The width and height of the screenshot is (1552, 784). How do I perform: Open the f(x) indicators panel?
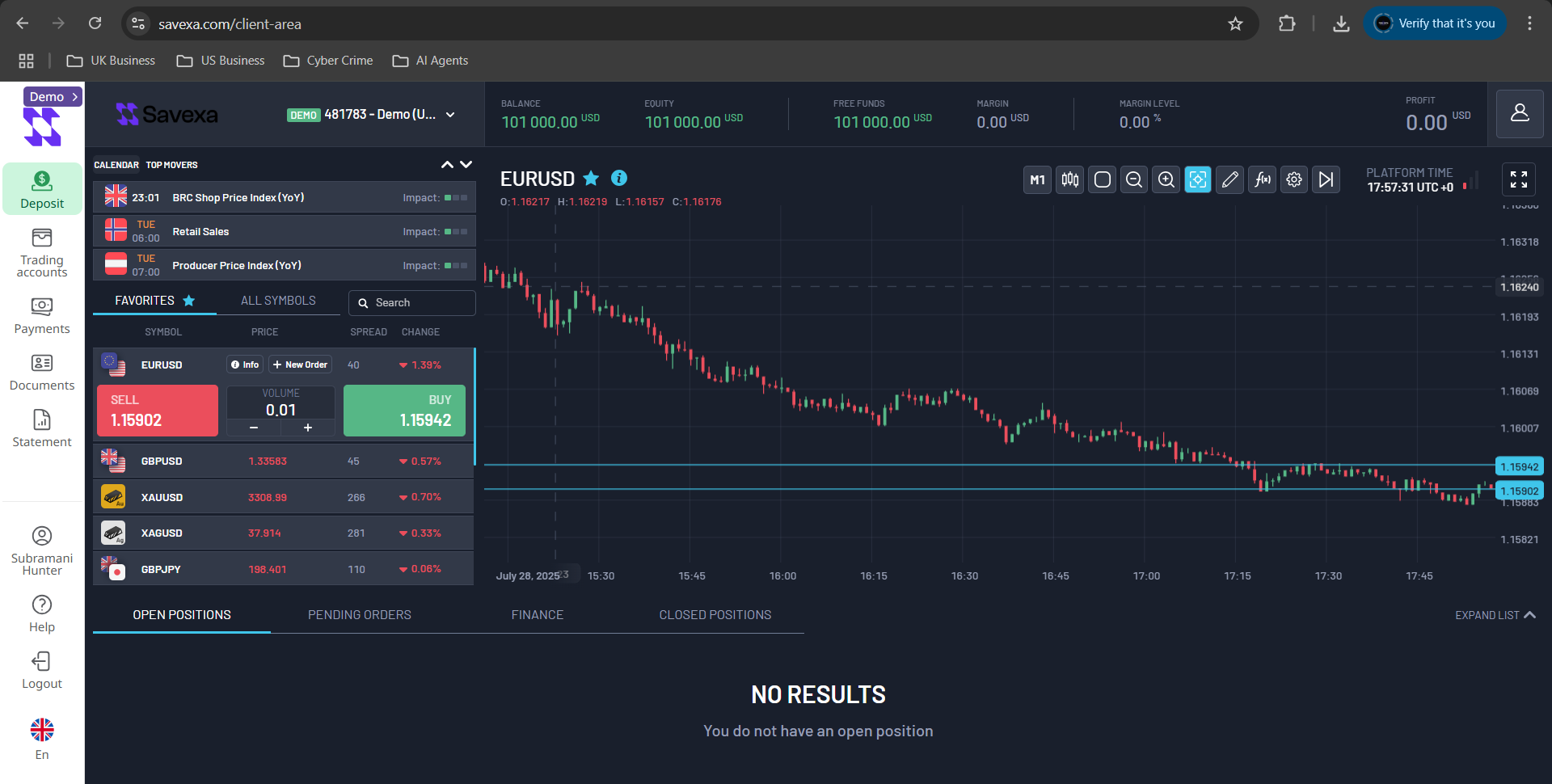pos(1262,179)
